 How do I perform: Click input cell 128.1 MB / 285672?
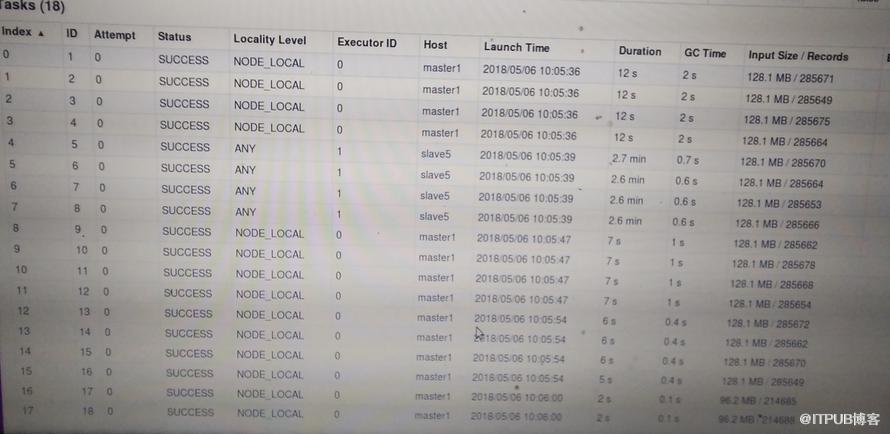[x=768, y=324]
